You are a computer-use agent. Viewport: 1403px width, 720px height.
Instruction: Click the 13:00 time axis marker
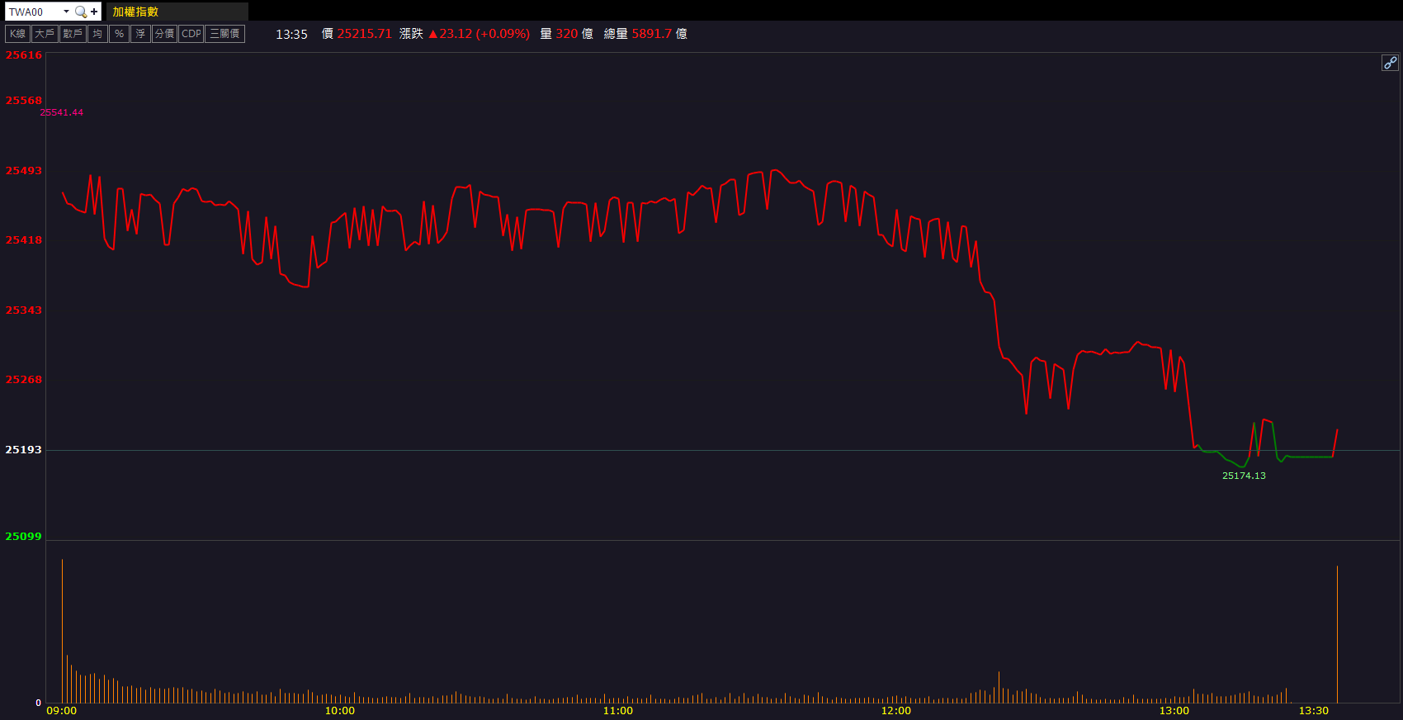[x=1174, y=711]
